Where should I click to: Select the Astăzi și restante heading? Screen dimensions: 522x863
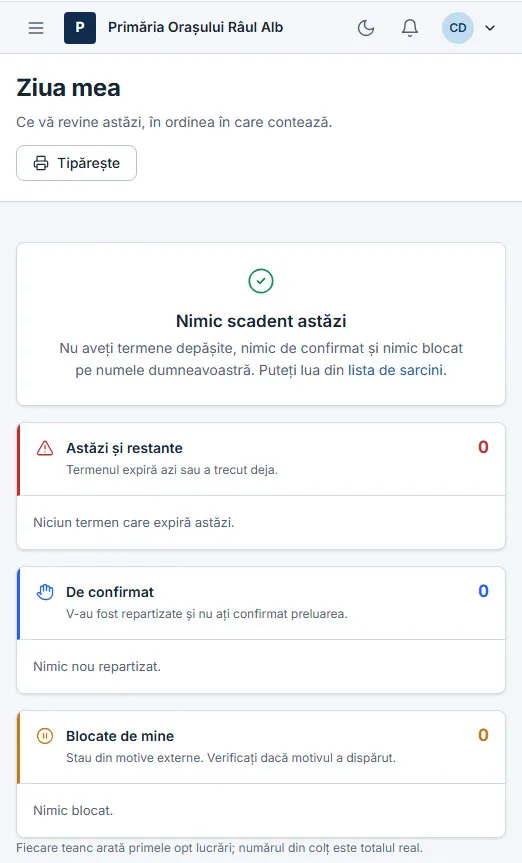click(124, 448)
